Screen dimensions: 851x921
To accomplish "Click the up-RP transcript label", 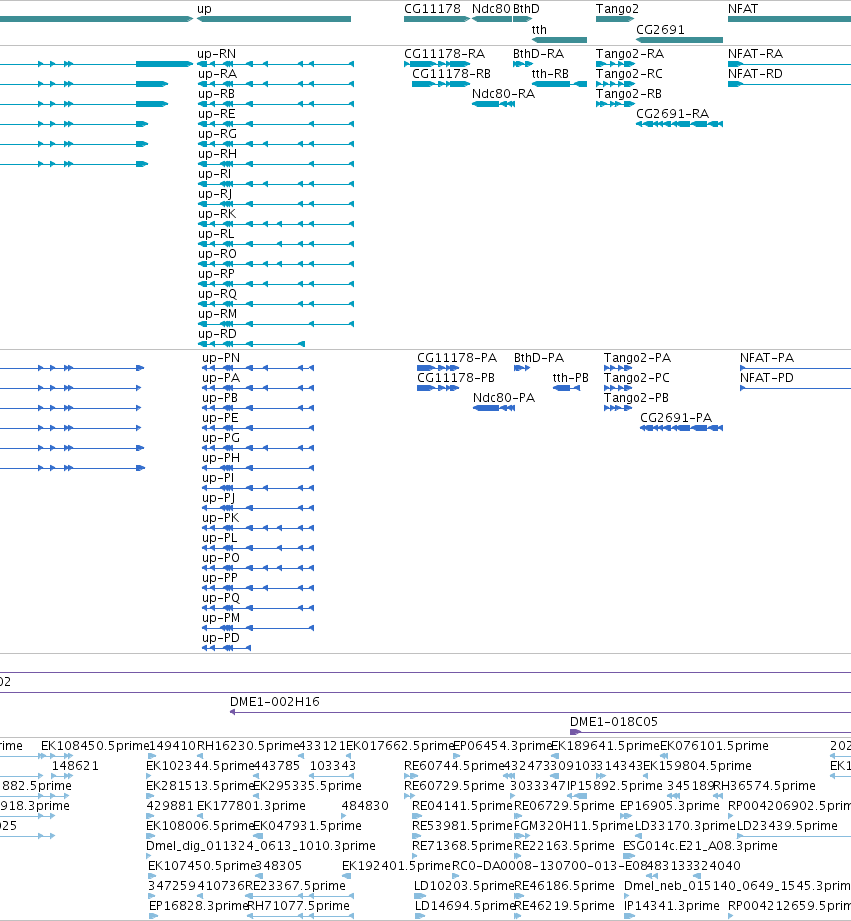I will pos(216,274).
